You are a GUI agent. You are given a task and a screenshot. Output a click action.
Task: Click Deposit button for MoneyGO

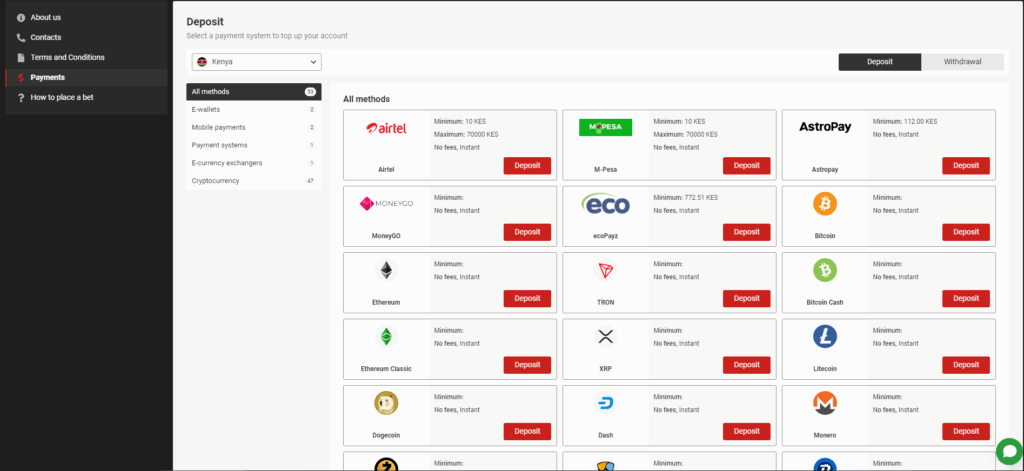(x=527, y=232)
